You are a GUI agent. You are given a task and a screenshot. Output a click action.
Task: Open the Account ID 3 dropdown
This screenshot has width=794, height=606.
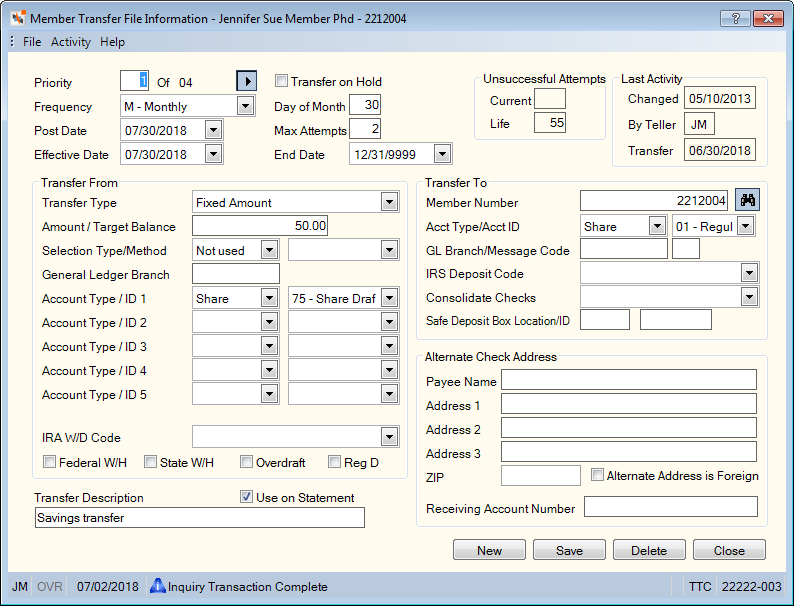click(x=389, y=346)
